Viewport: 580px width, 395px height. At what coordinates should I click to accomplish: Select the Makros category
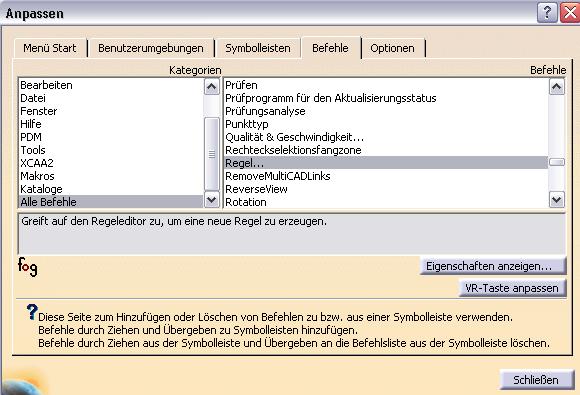[x=111, y=176]
